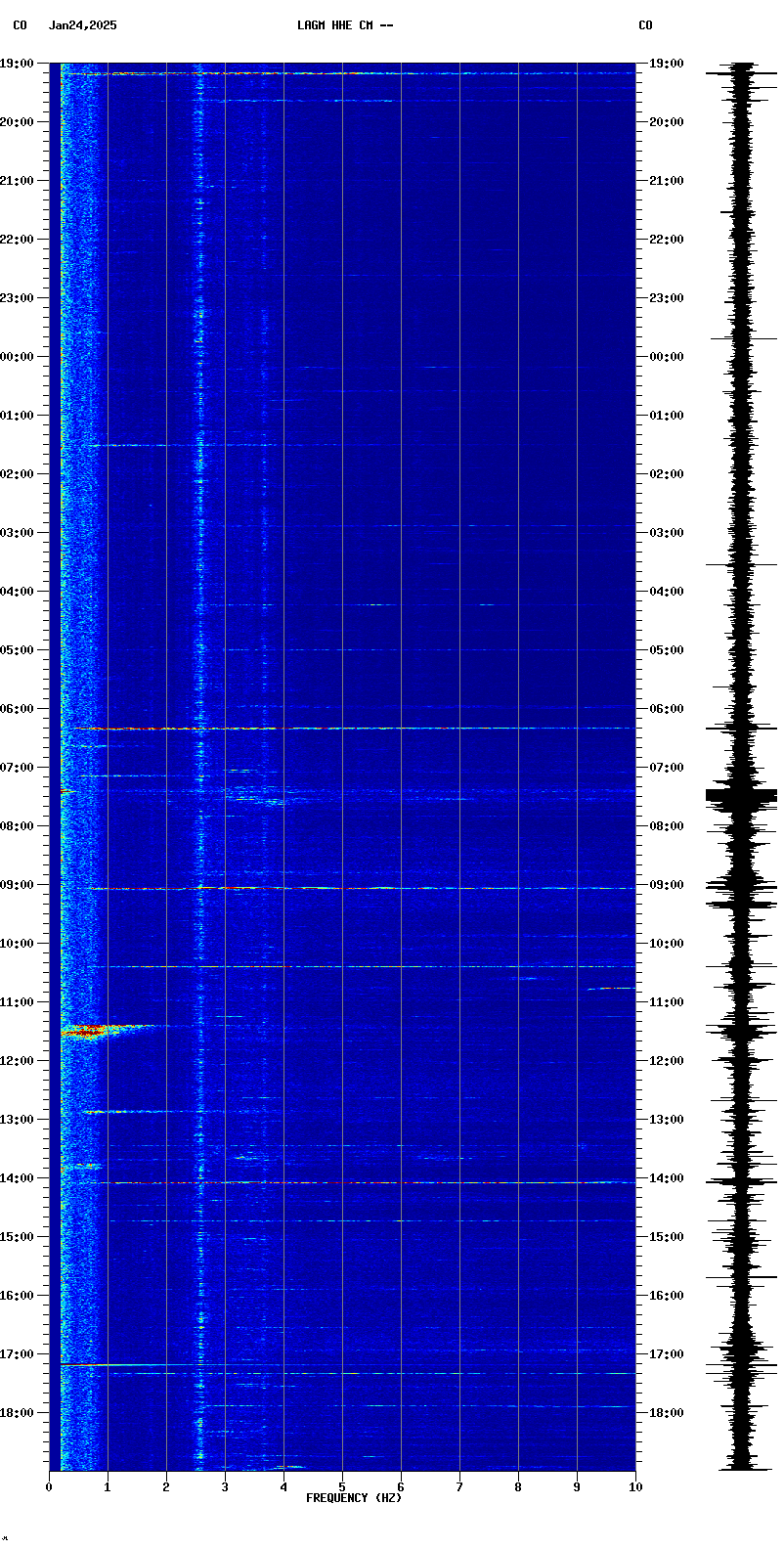This screenshot has width=784, height=1549.
Task: Click the 5 Hz frequency tick label
Action: pos(342,1487)
